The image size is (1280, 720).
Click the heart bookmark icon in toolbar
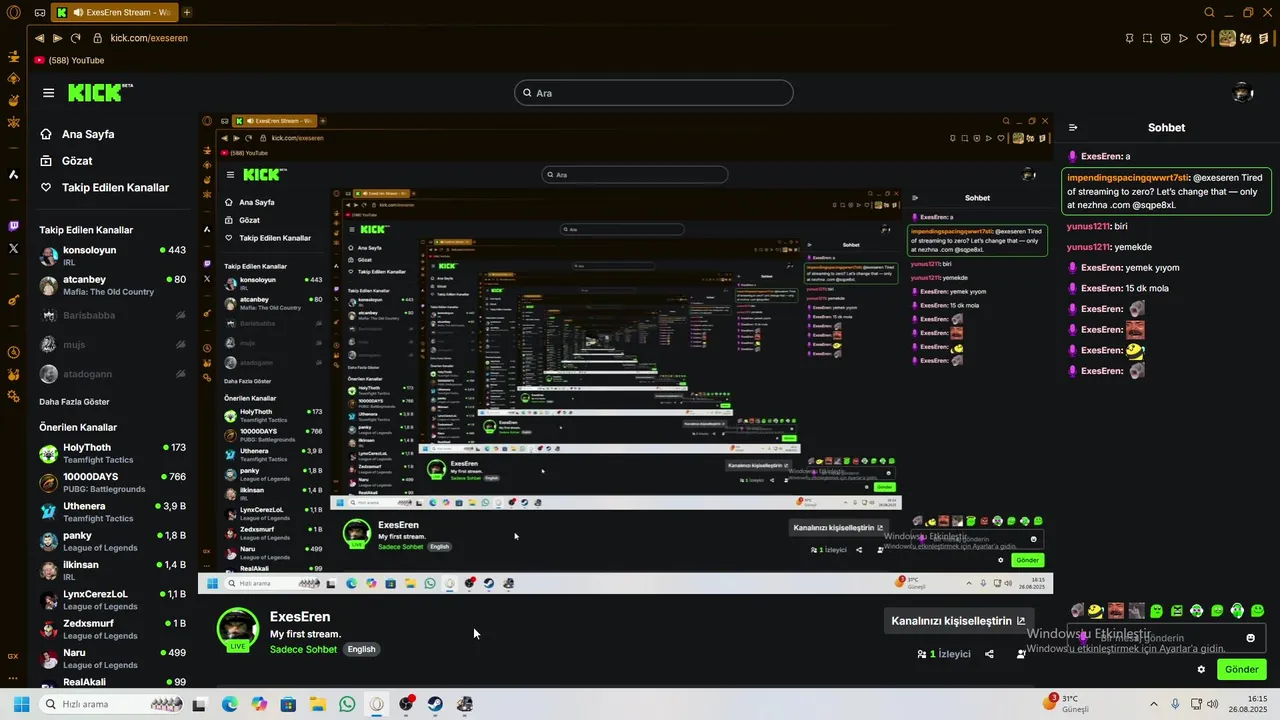[1202, 38]
